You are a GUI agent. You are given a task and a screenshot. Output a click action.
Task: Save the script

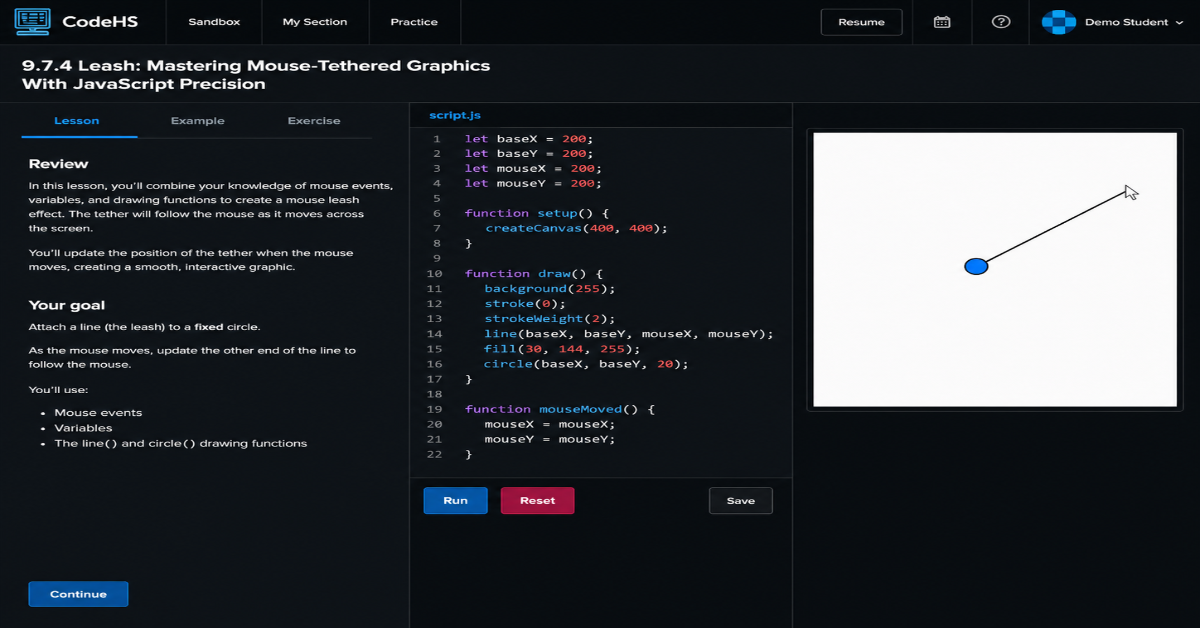click(741, 500)
